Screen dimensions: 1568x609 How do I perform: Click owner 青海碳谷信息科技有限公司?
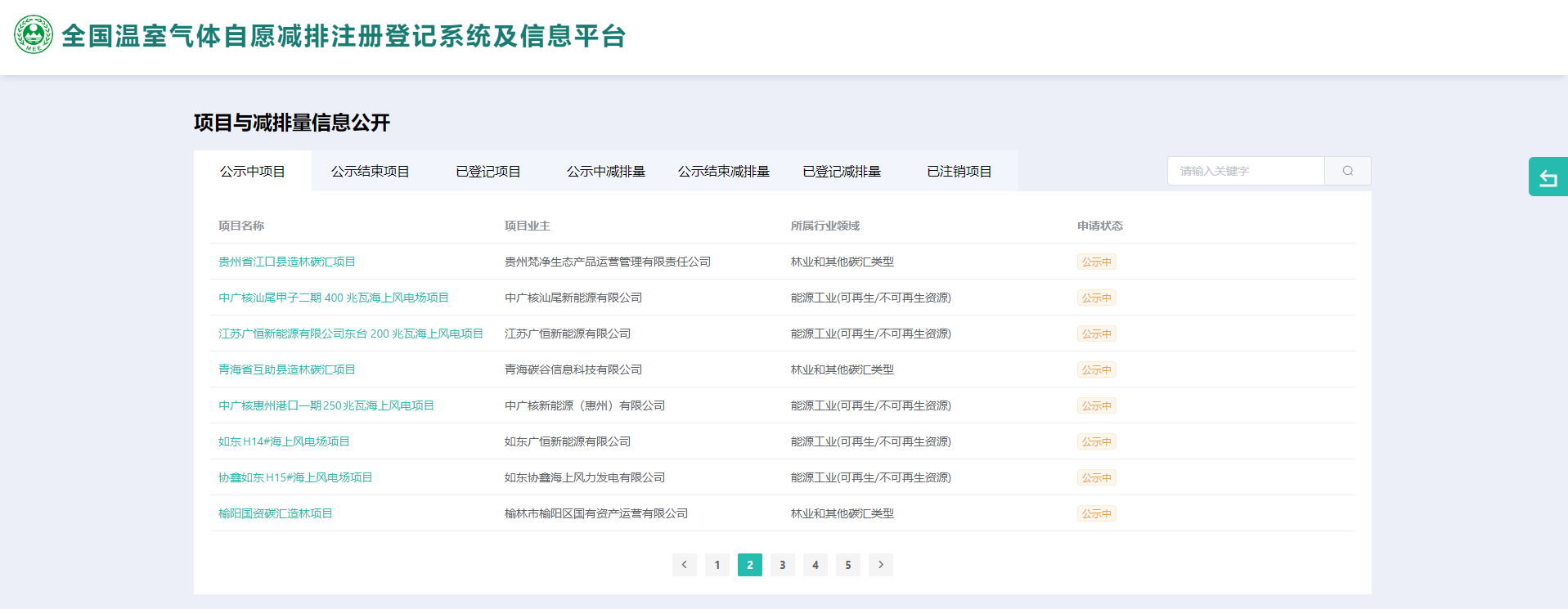click(x=573, y=369)
